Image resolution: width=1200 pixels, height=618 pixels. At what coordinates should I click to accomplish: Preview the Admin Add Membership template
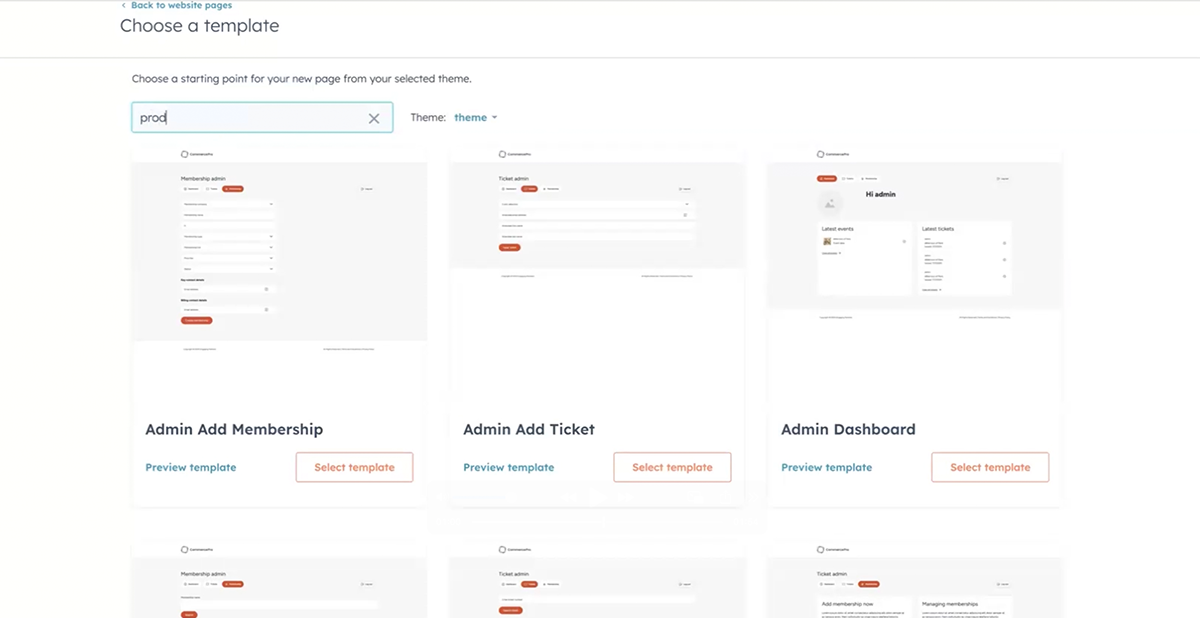tap(191, 467)
